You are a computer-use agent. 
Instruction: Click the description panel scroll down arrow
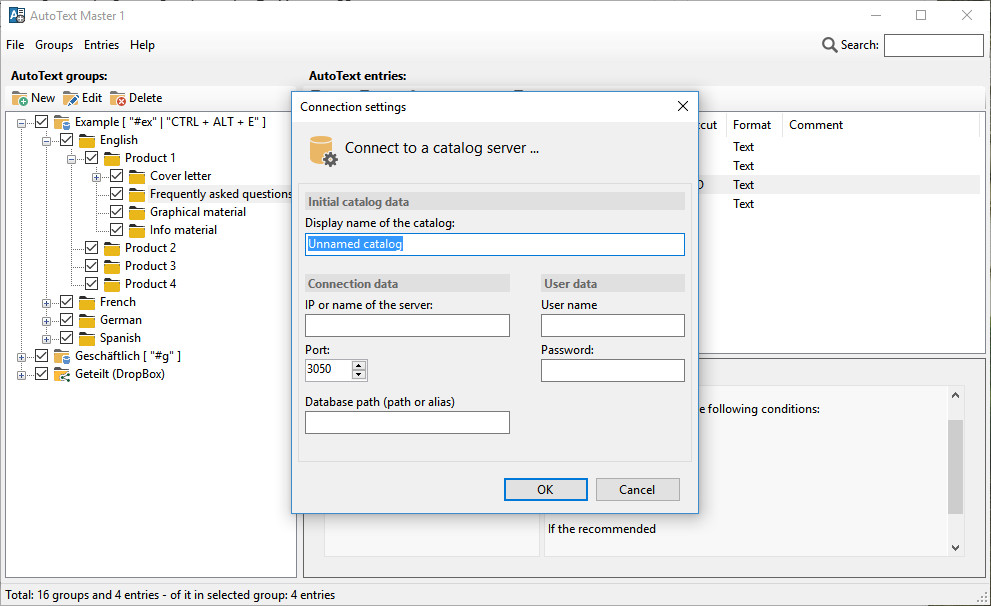955,548
